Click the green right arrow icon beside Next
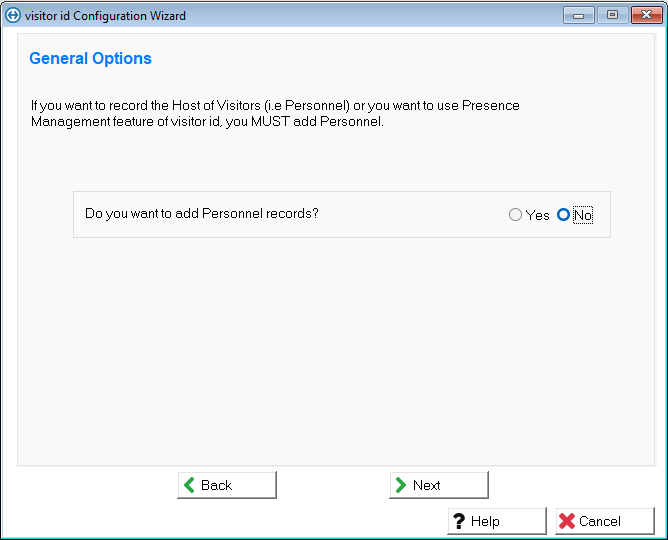 pos(400,485)
